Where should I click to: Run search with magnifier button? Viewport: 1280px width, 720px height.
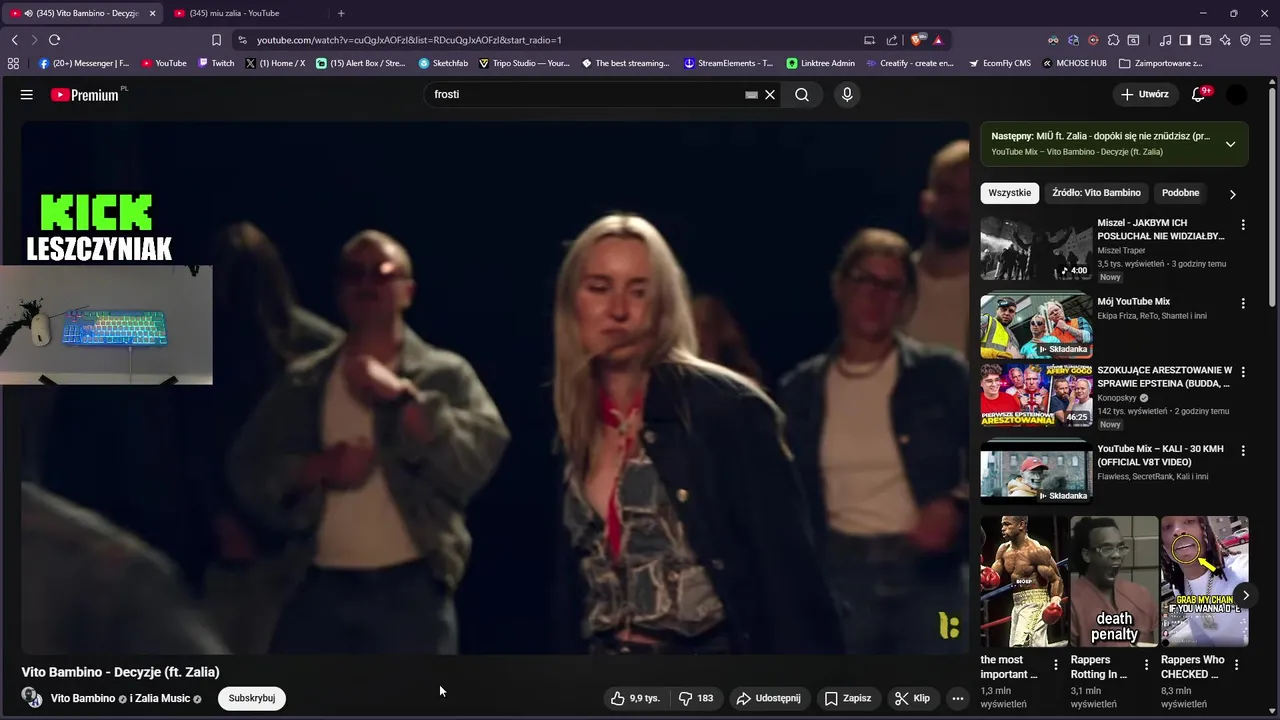(802, 94)
